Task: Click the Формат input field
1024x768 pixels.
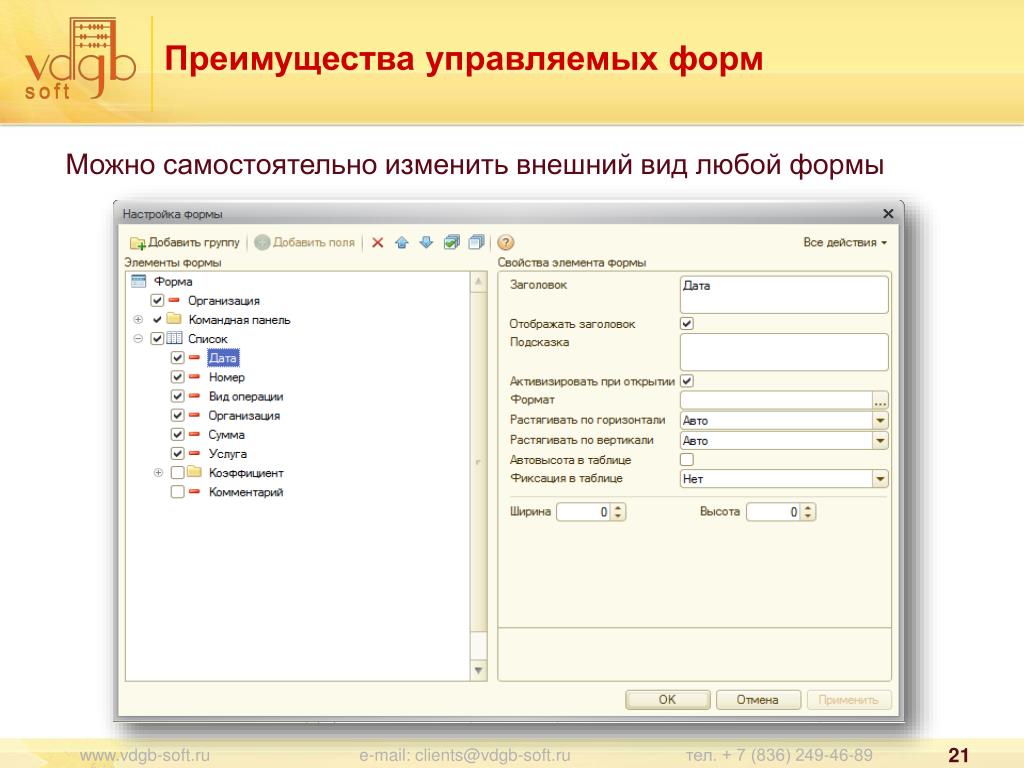Action: click(x=776, y=400)
